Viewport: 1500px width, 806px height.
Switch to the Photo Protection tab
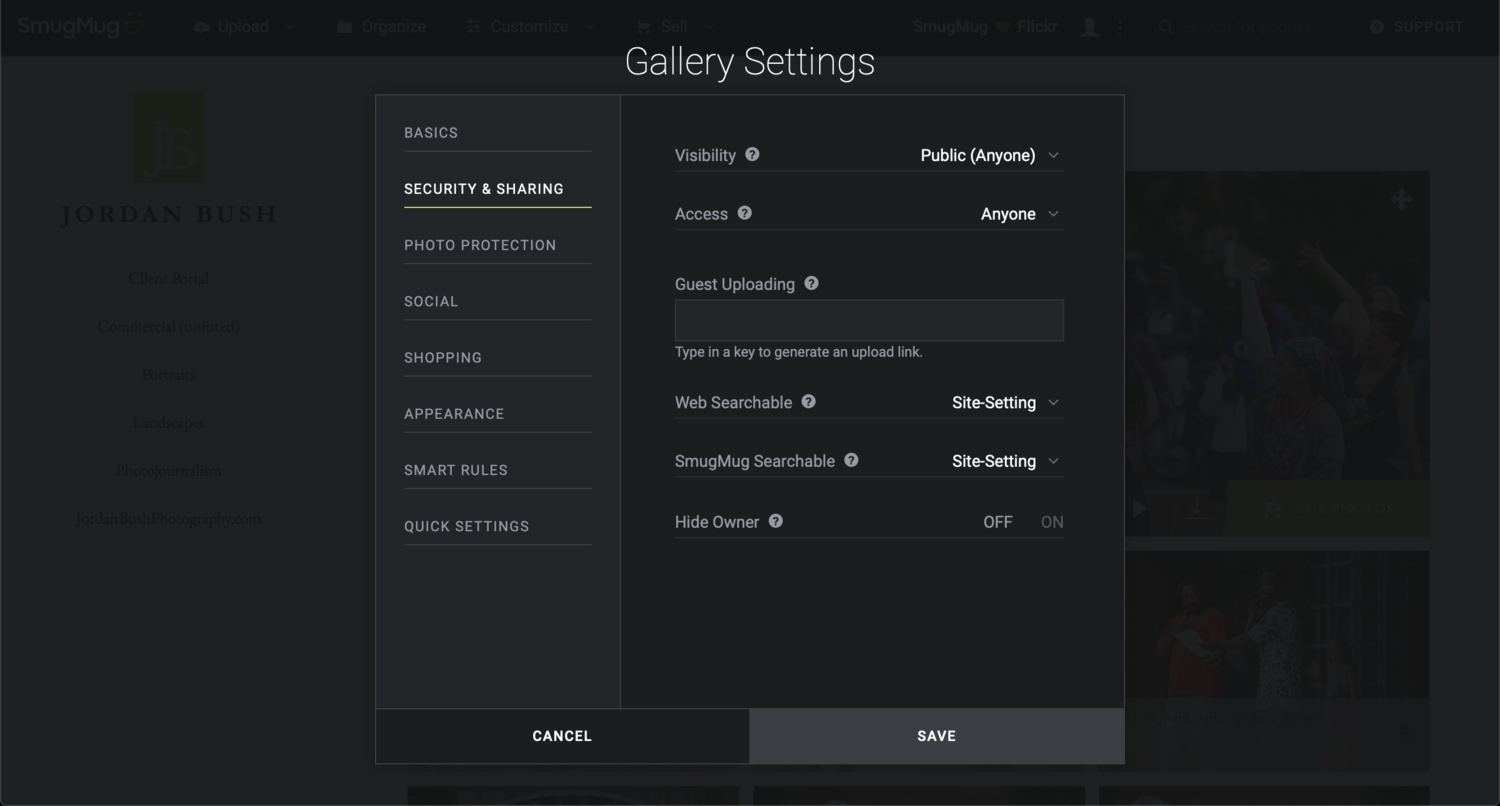[x=480, y=245]
